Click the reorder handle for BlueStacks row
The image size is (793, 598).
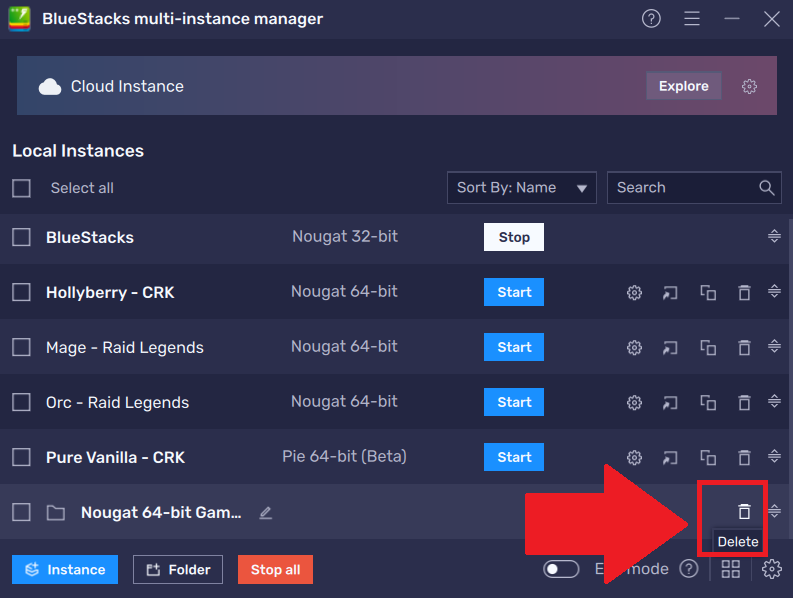[x=774, y=236]
